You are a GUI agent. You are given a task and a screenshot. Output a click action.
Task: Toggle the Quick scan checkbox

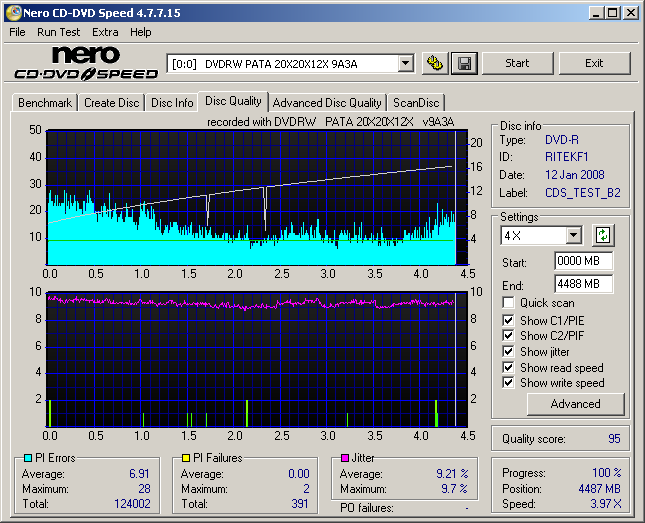[508, 303]
